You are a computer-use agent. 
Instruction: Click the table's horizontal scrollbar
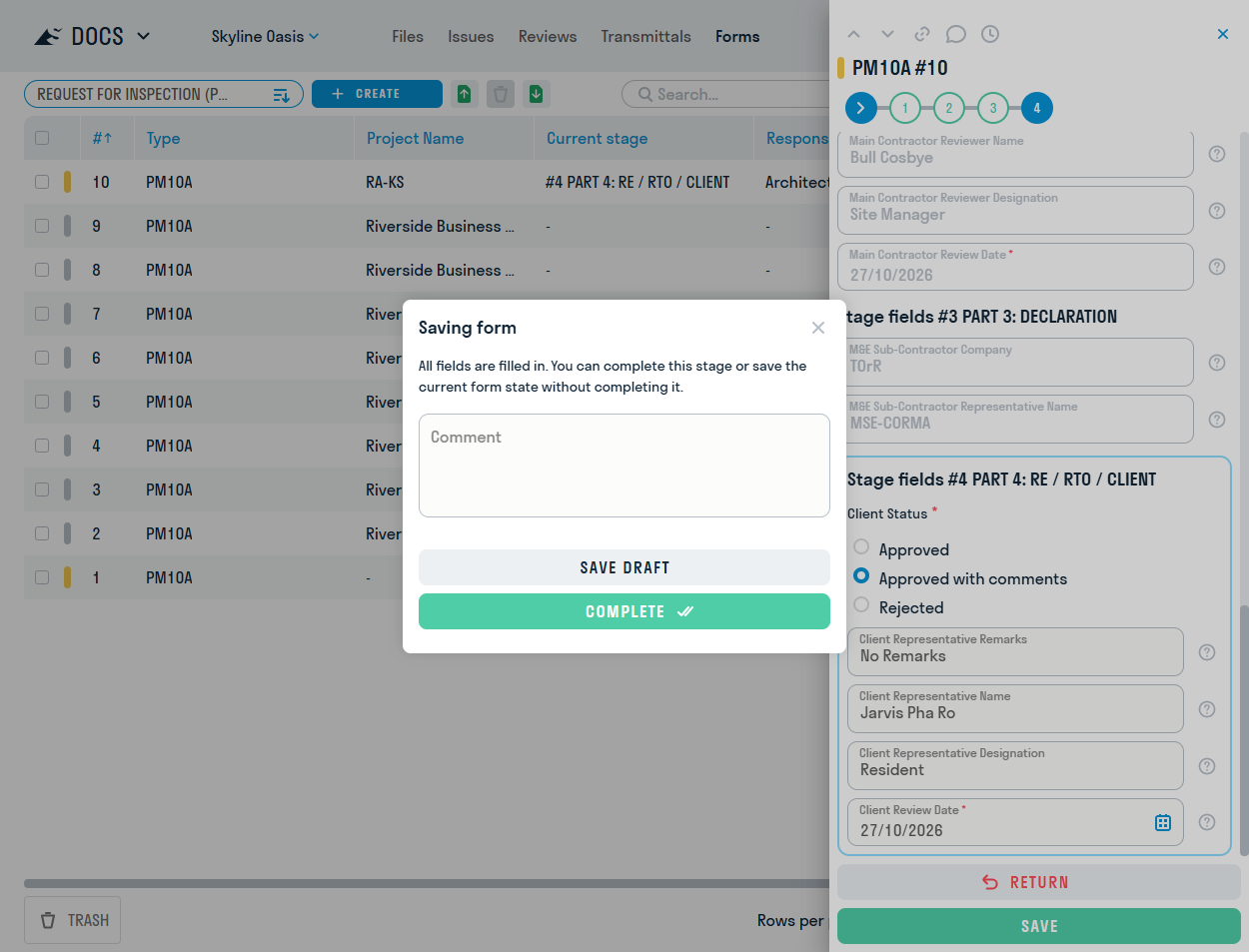[x=427, y=883]
